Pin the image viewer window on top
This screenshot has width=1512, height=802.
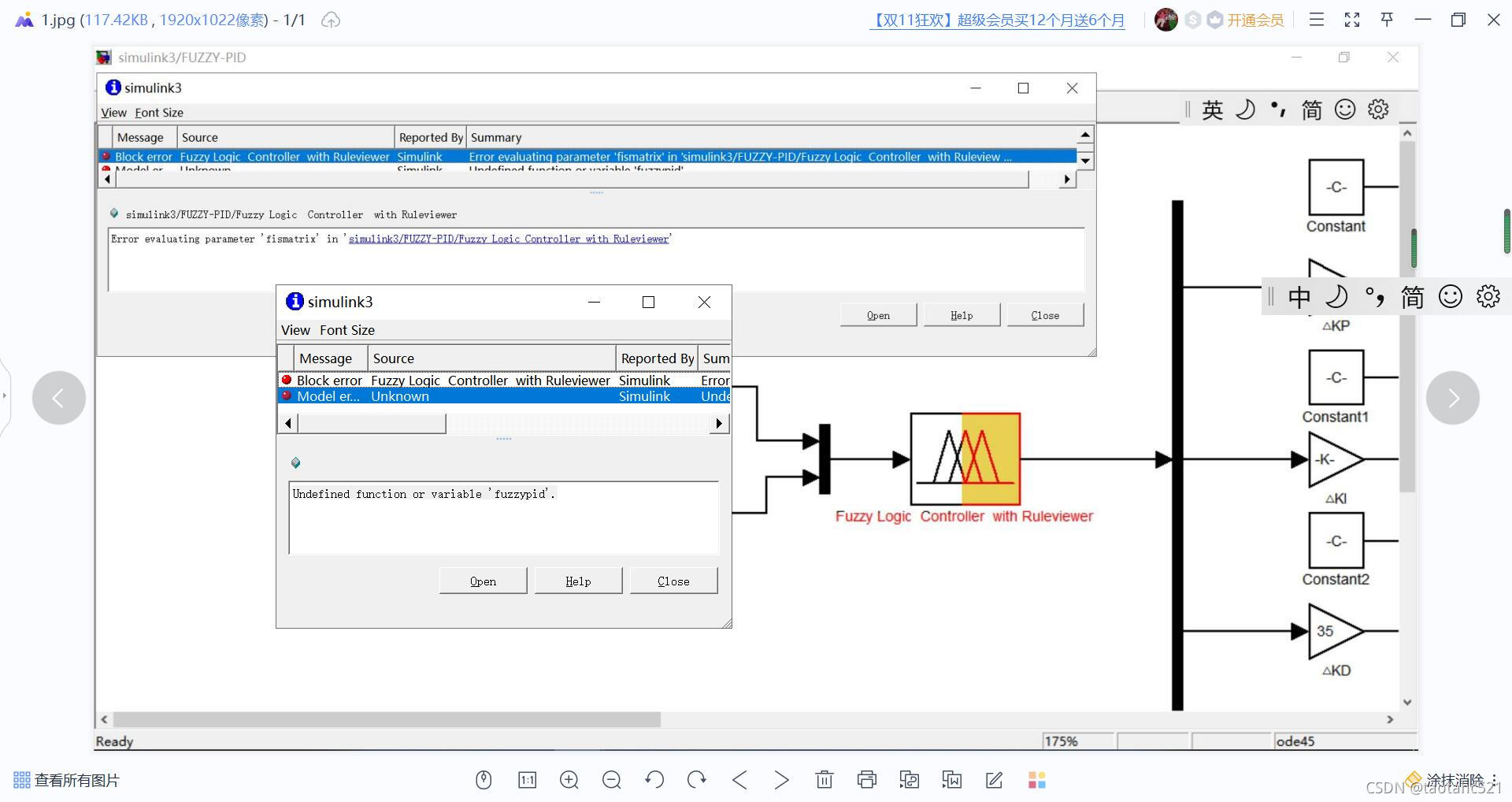[1388, 20]
